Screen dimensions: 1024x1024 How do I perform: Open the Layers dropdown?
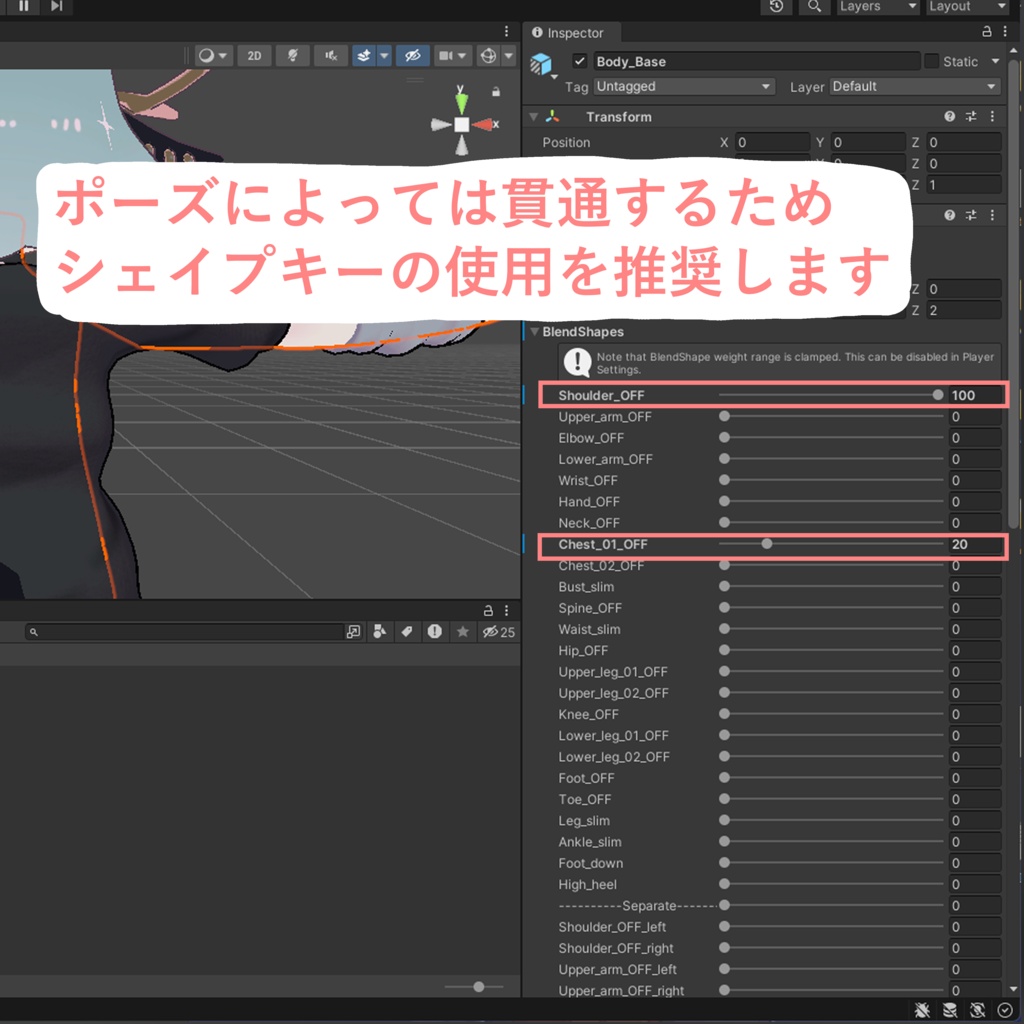click(x=878, y=7)
